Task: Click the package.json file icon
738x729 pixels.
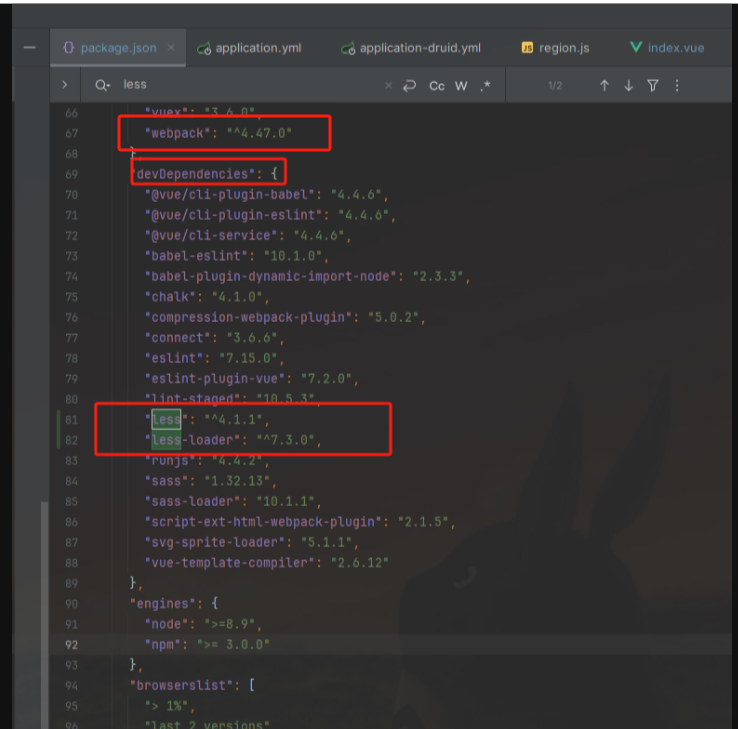Action: [69, 48]
